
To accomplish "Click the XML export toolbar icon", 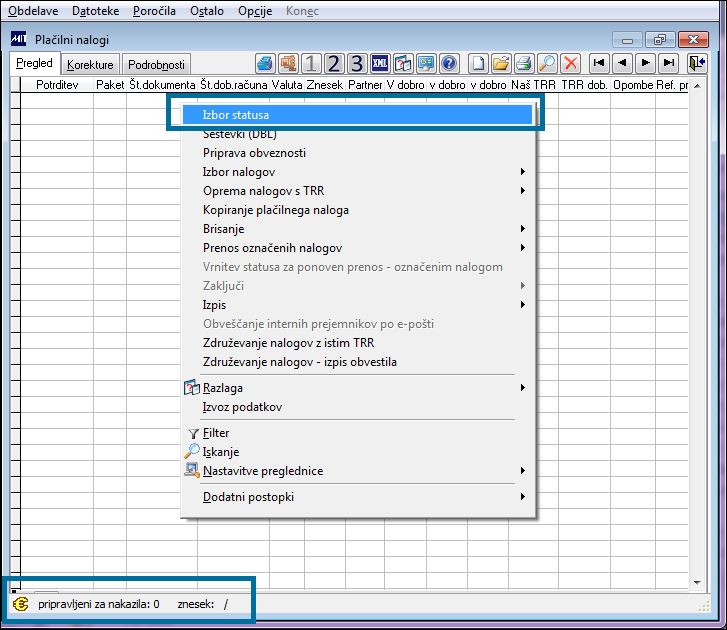I will [x=380, y=64].
